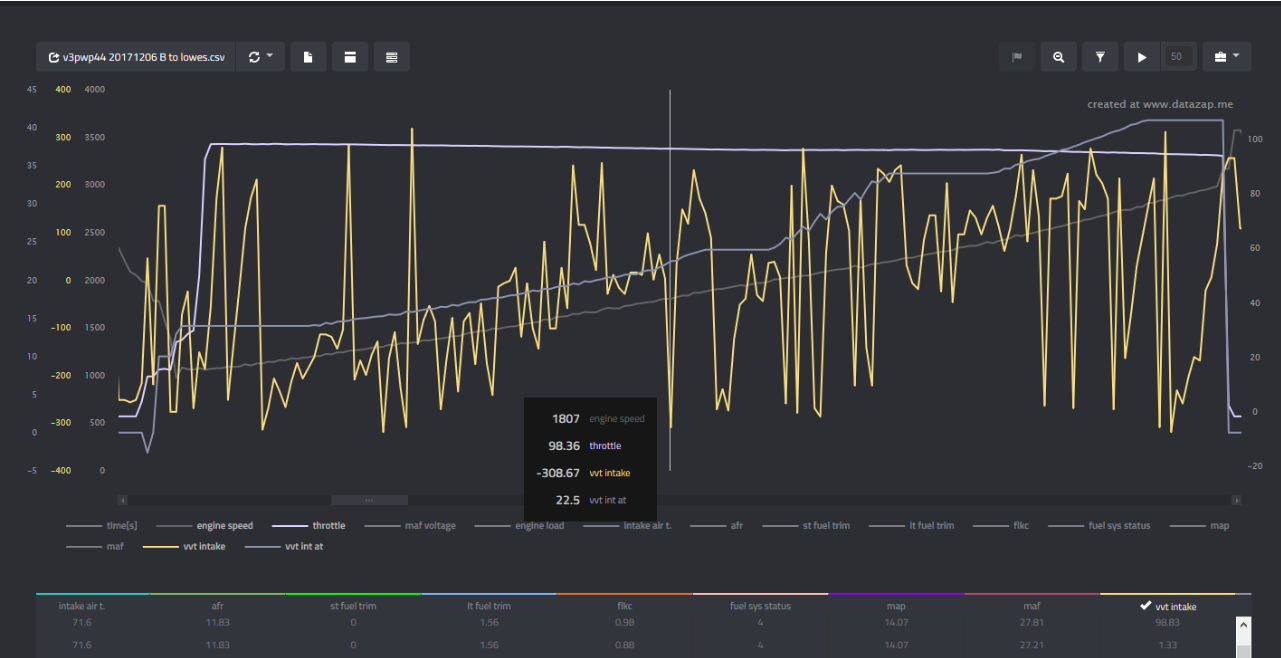Click the flag marker icon
1281x658 pixels.
[1017, 57]
